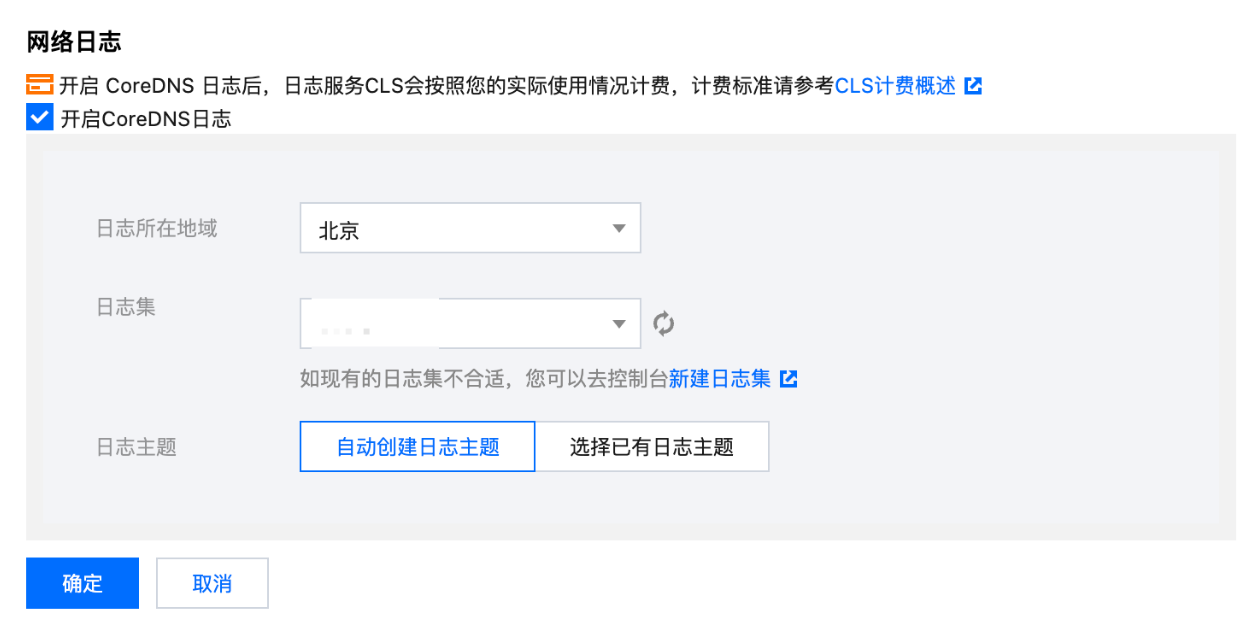Follow the 新建日志集 link
Viewport: 1251px width, 618px height.
(719, 379)
